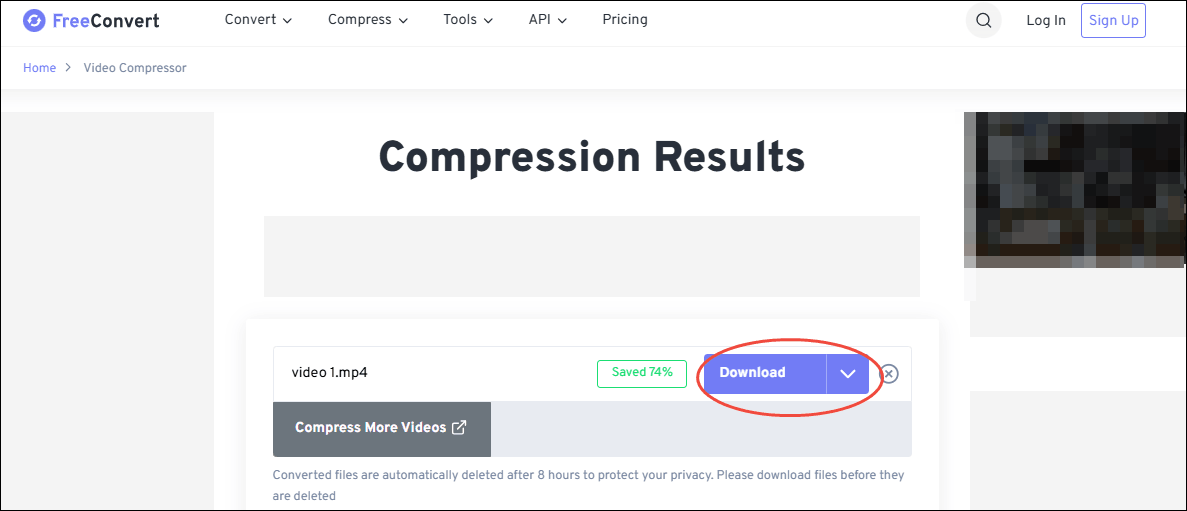Viewport: 1187px width, 511px height.
Task: Expand the Convert dropdown menu
Action: (258, 20)
